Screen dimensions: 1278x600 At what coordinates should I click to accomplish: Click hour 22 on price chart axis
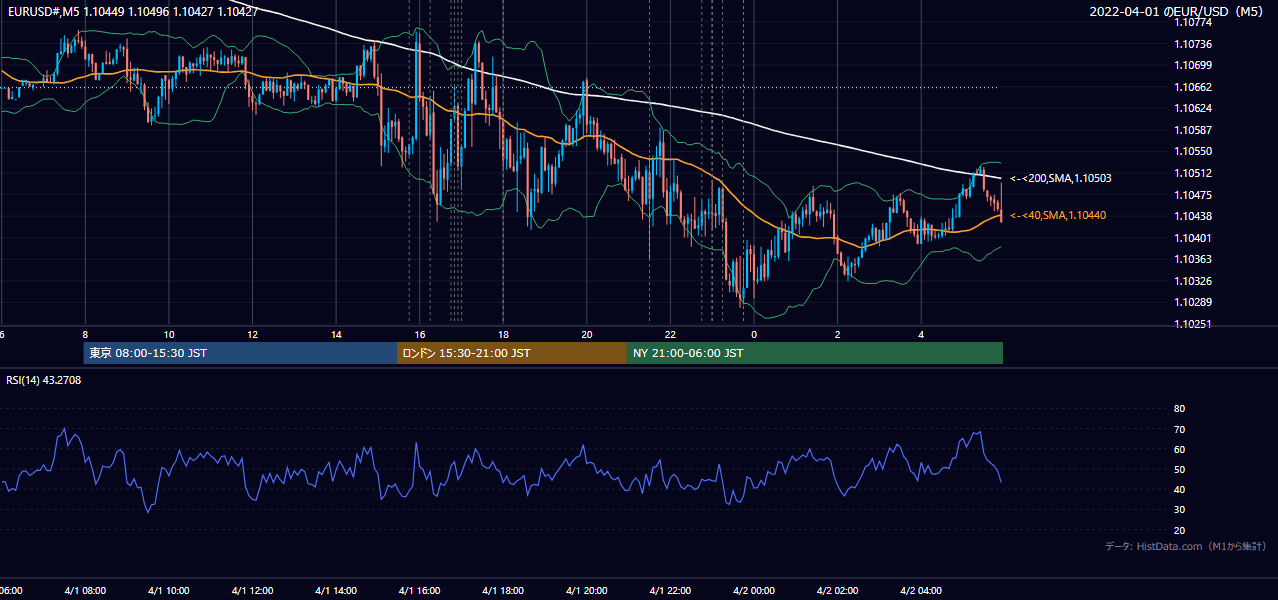click(x=670, y=334)
